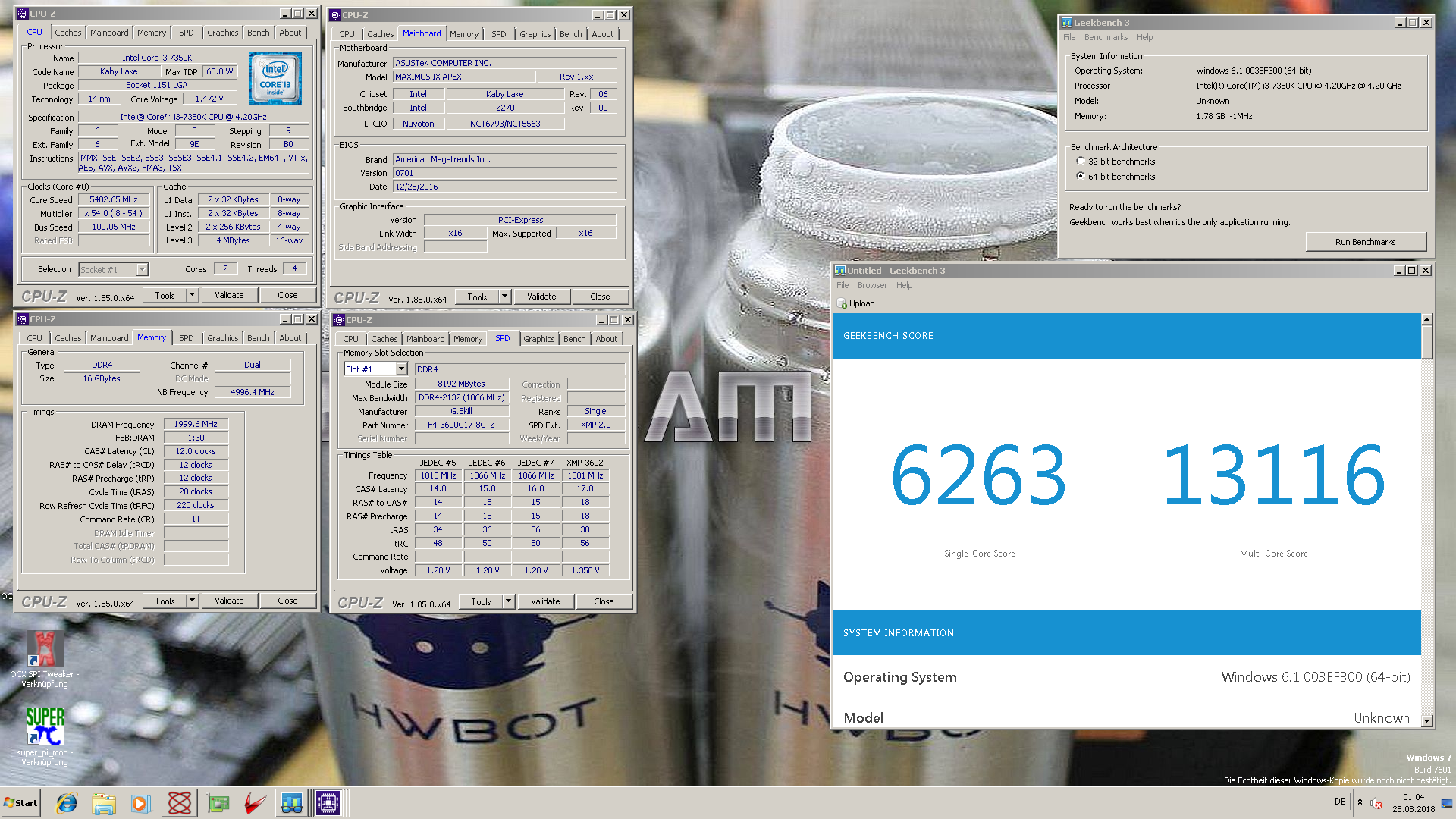Viewport: 1456px width, 819px height.
Task: Open File menu in Geekbench results window
Action: (843, 285)
